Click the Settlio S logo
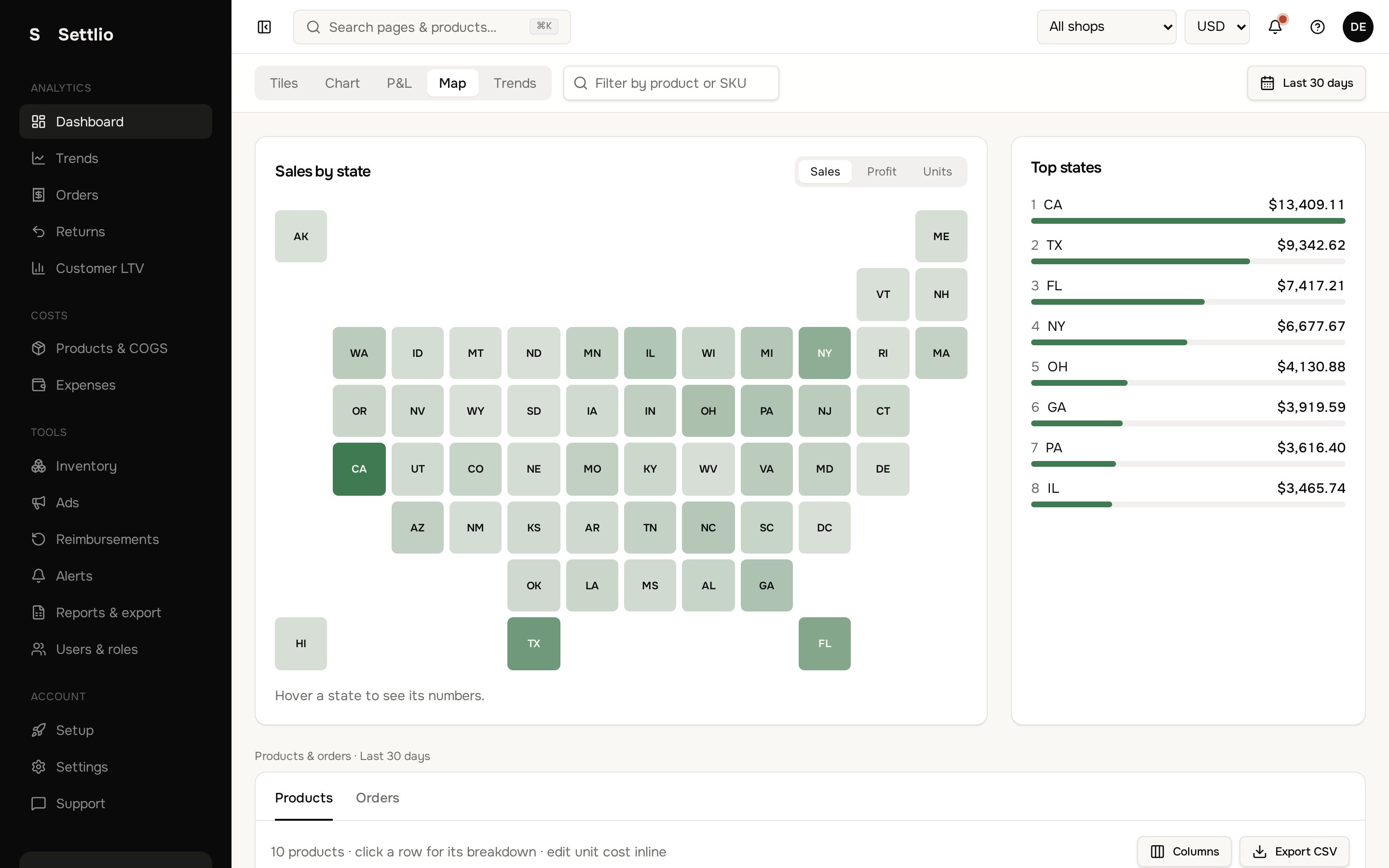The width and height of the screenshot is (1389, 868). pos(34,34)
